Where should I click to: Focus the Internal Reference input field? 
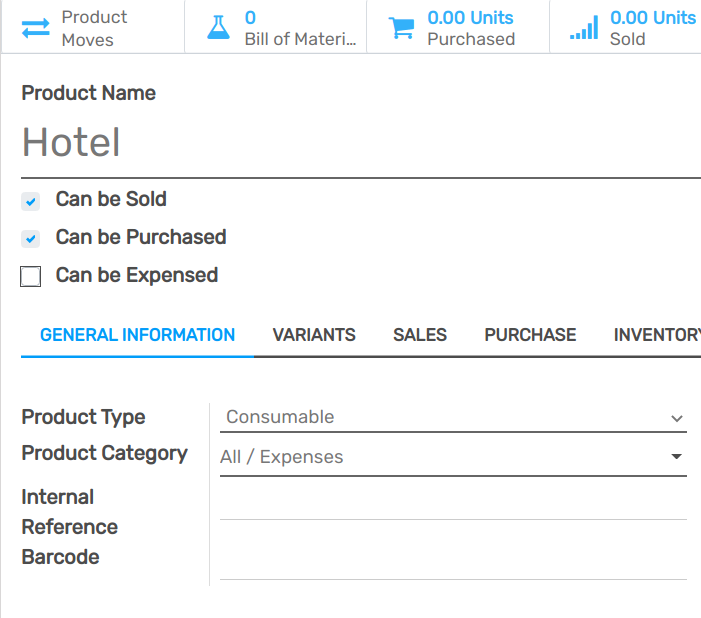click(x=453, y=502)
